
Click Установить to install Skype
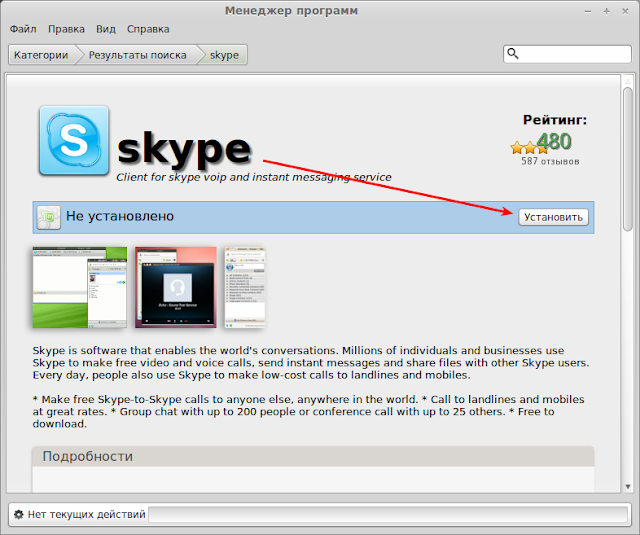tap(553, 217)
